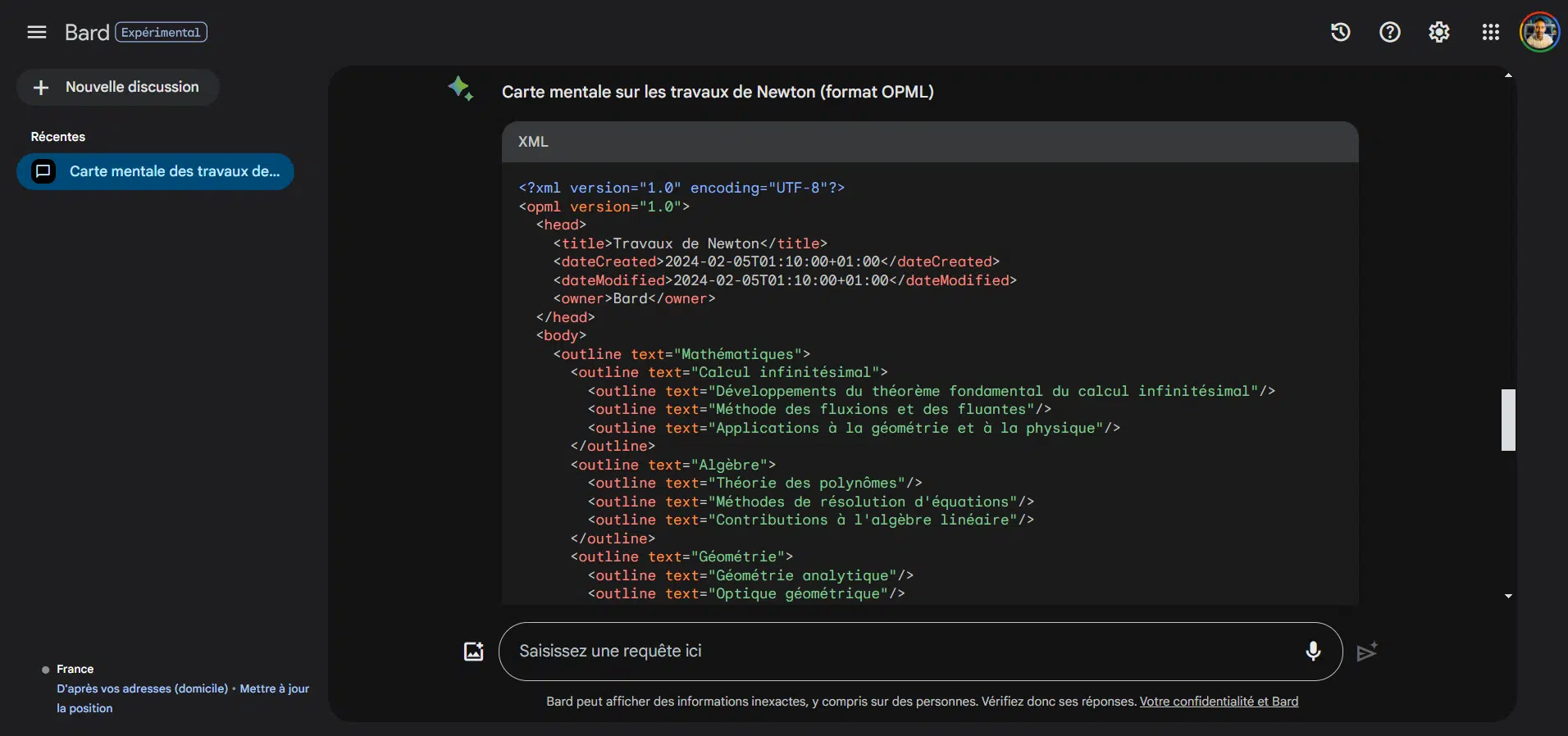Click the help question mark icon
The height and width of the screenshot is (736, 1568).
pos(1389,32)
